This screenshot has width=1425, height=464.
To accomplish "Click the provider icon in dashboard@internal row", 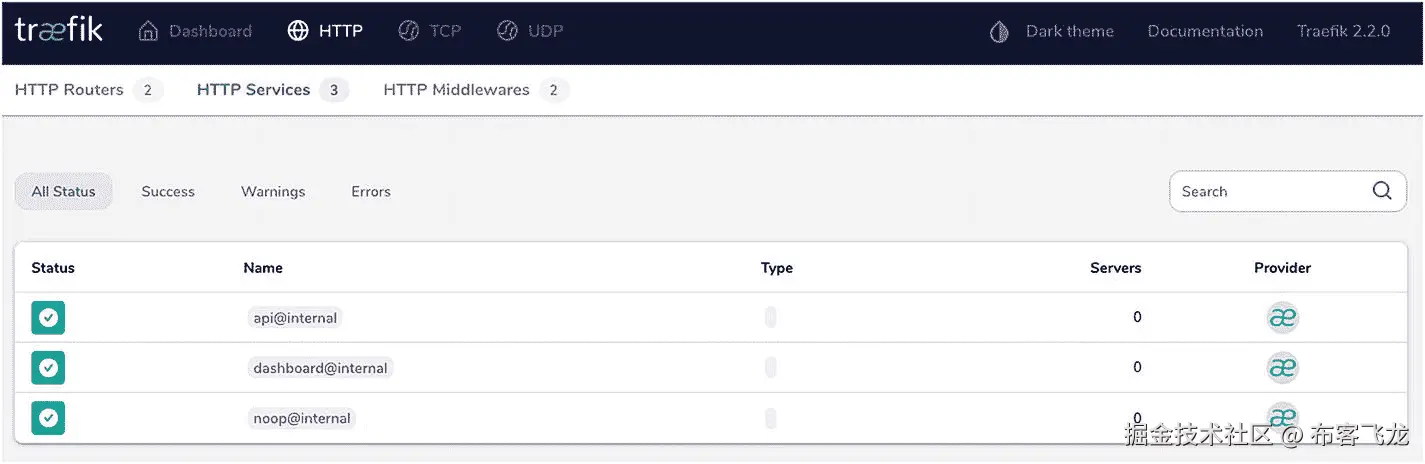I will point(1282,368).
